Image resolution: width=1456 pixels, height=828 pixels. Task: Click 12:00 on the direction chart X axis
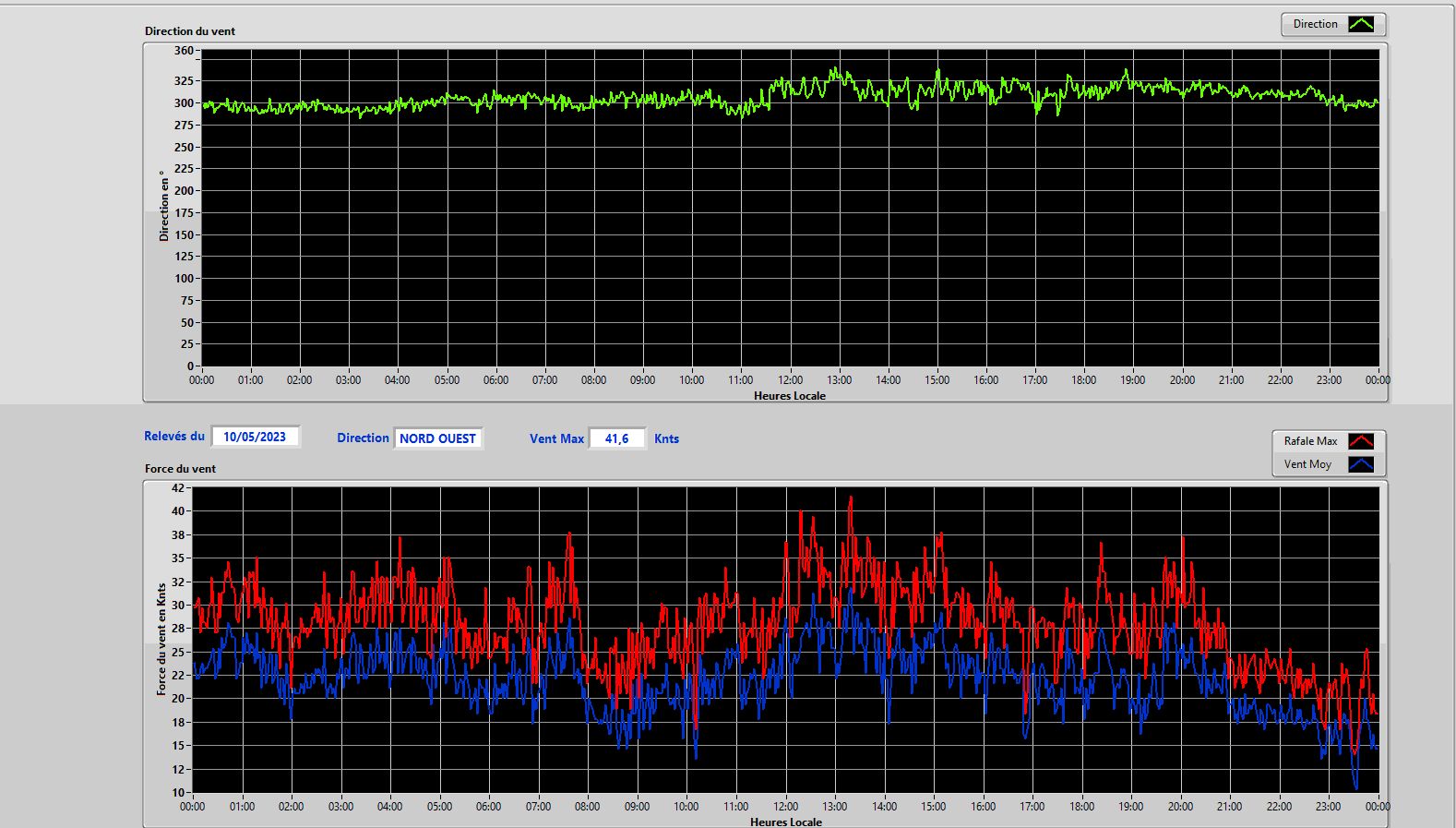(x=790, y=380)
